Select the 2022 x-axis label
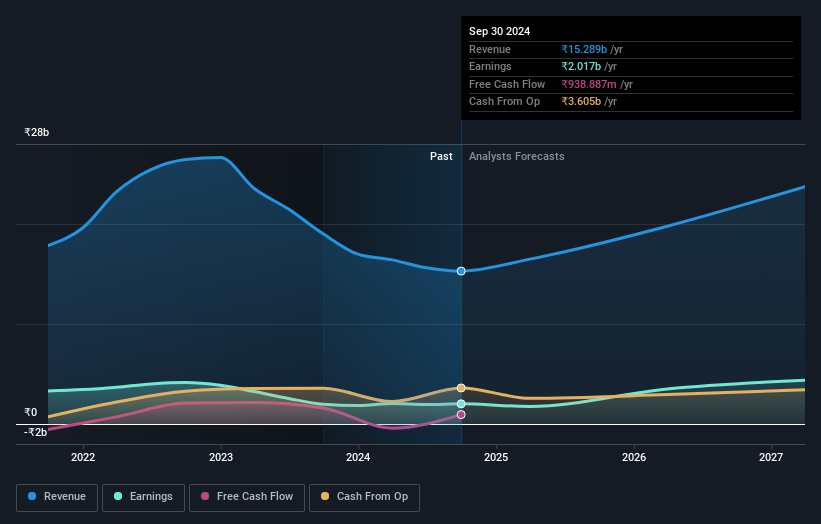821x524 pixels. (83, 457)
